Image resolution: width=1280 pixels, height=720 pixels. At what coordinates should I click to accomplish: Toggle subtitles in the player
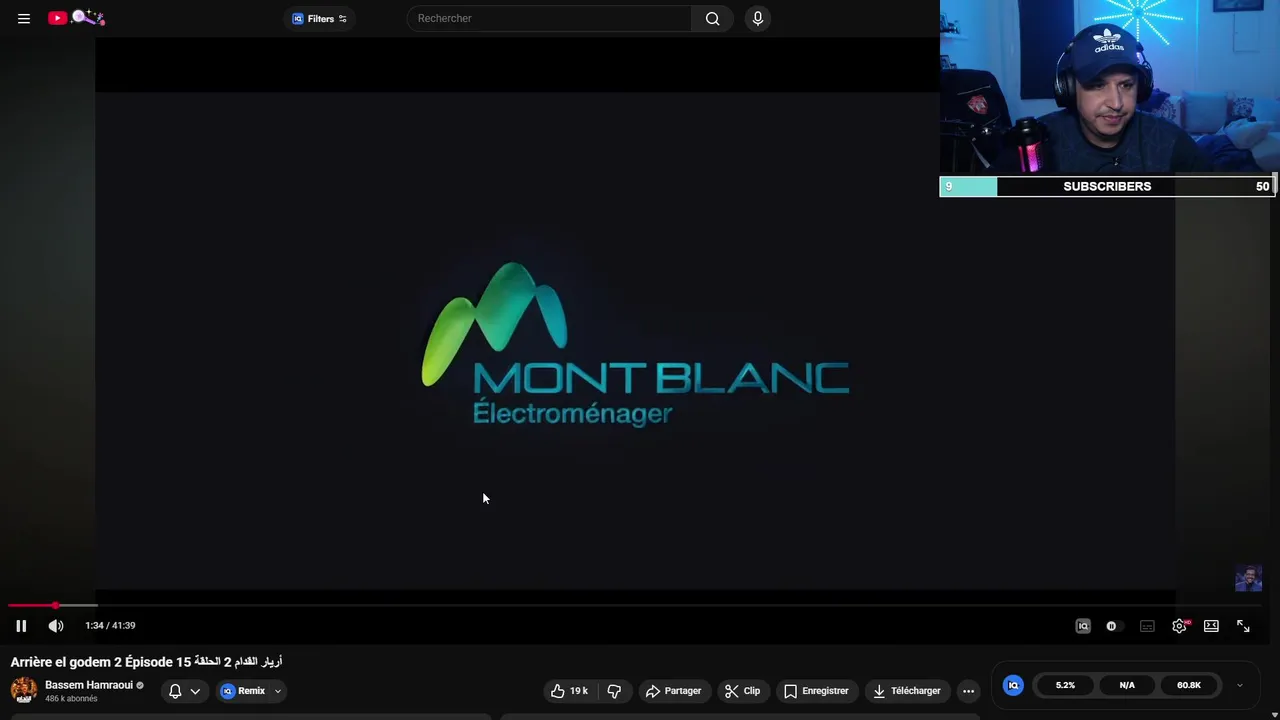[x=1147, y=626]
